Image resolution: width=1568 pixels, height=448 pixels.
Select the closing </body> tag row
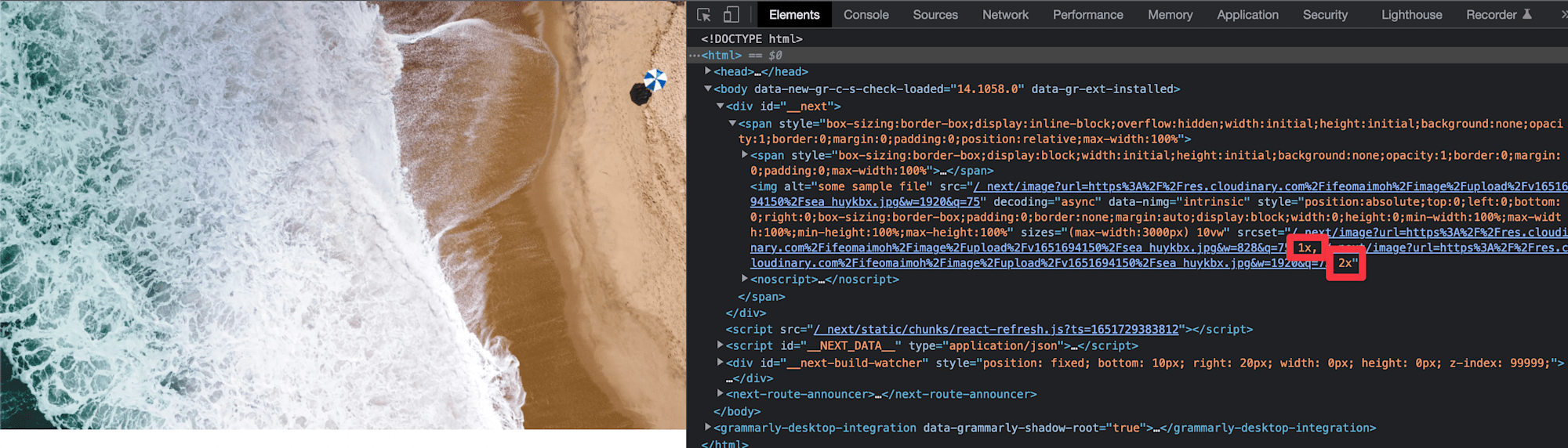pos(737,411)
